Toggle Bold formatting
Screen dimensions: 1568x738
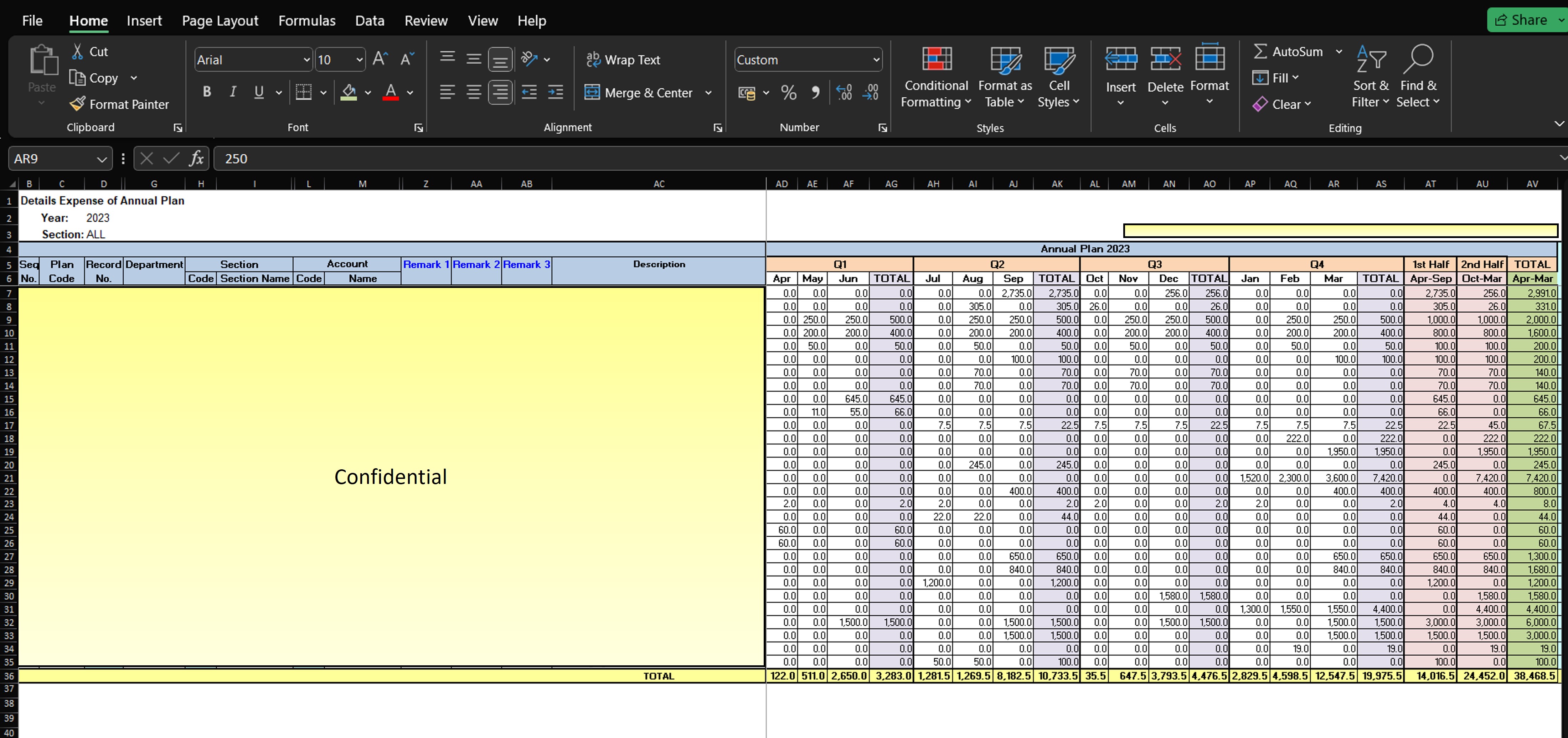pos(207,93)
